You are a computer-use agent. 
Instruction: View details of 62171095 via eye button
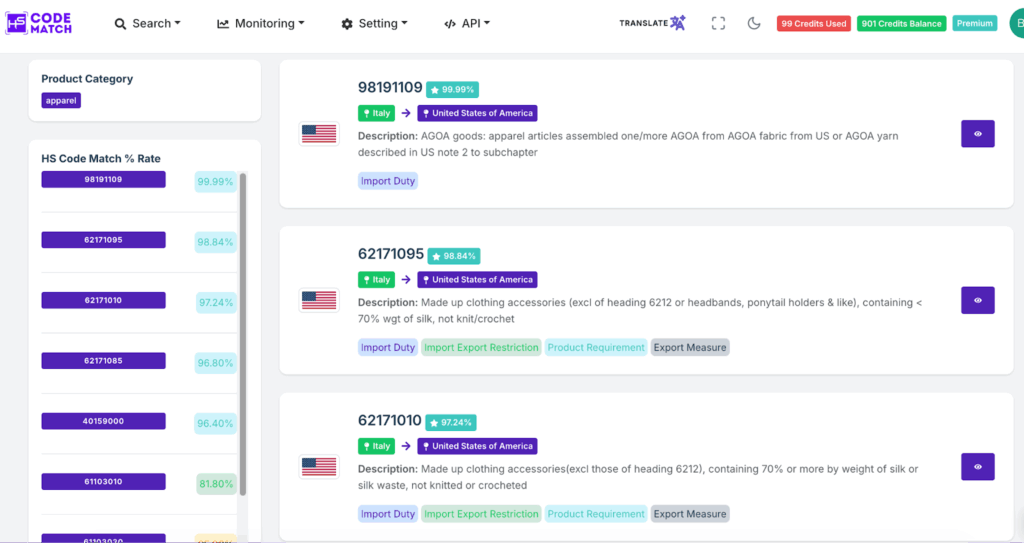pyautogui.click(x=977, y=300)
